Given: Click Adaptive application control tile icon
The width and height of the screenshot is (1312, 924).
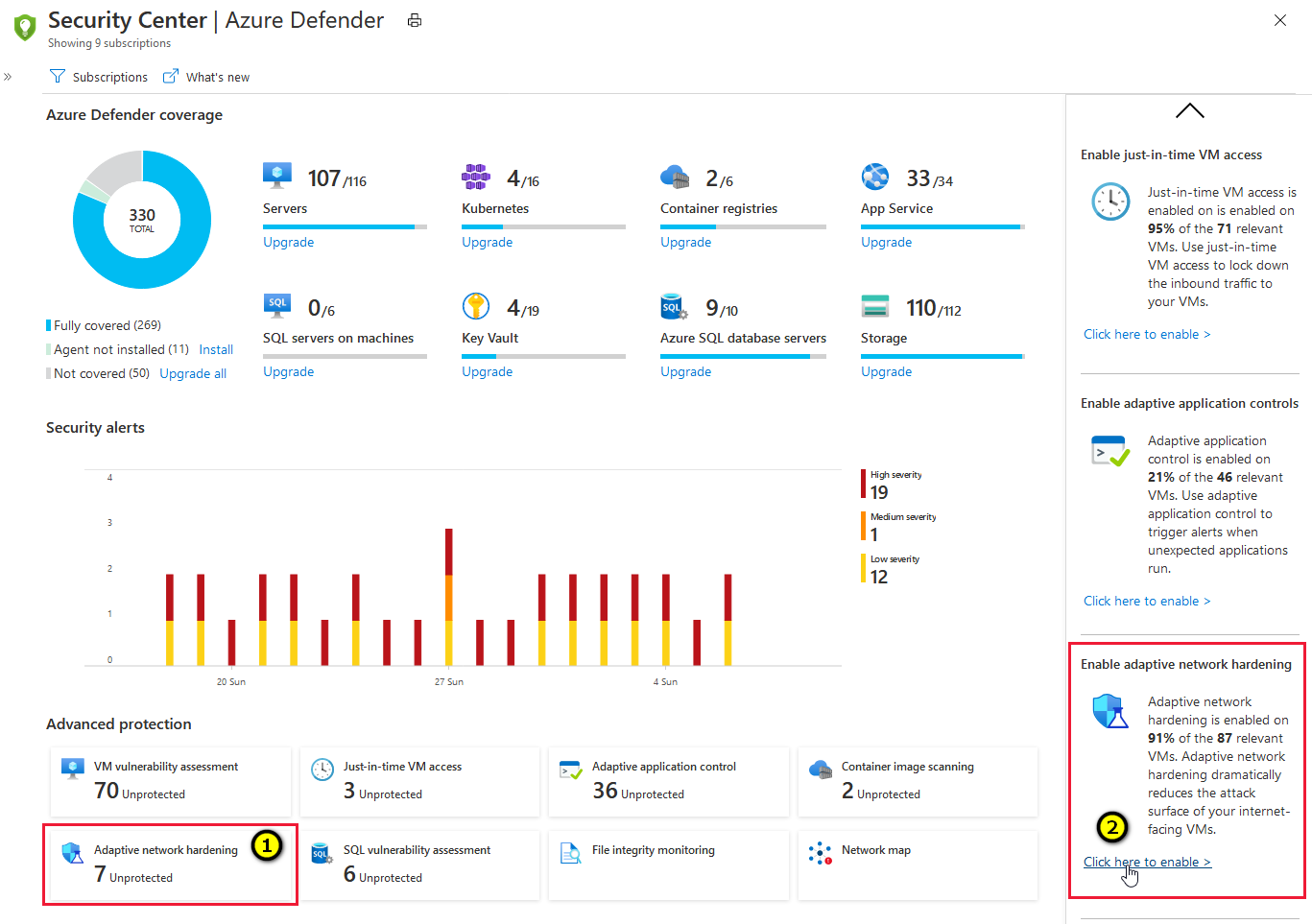Looking at the screenshot, I should 571,770.
